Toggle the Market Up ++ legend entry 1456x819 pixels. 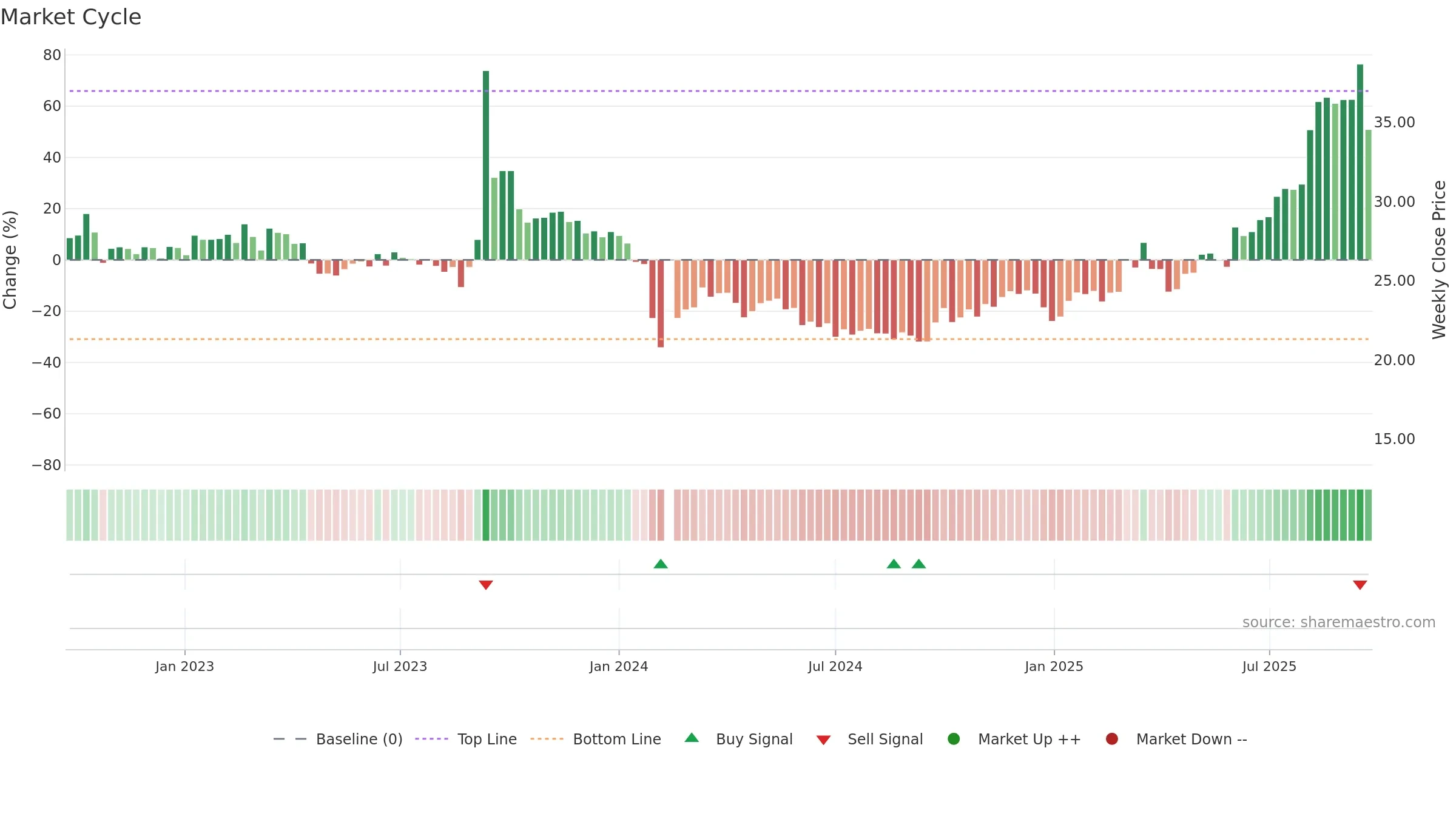[x=1014, y=739]
